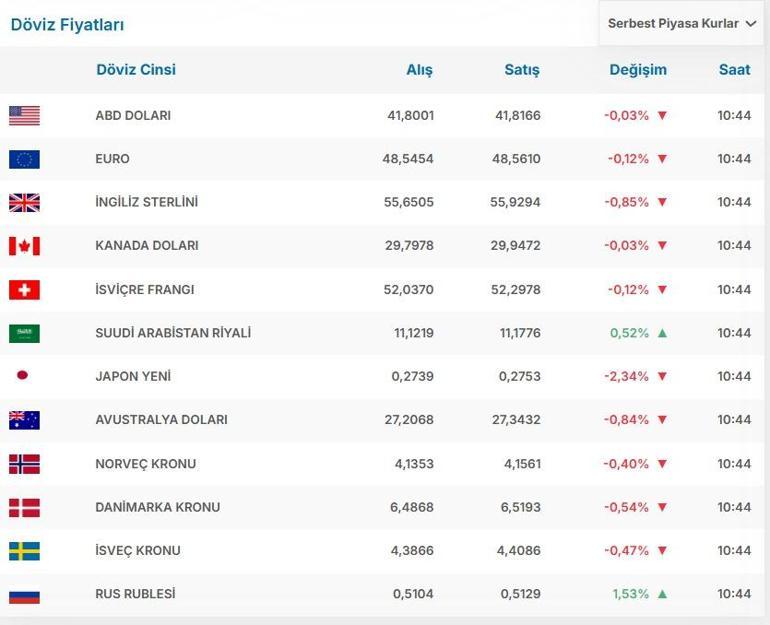This screenshot has height=625, width=770.
Task: Click the United States flag icon
Action: point(24,116)
